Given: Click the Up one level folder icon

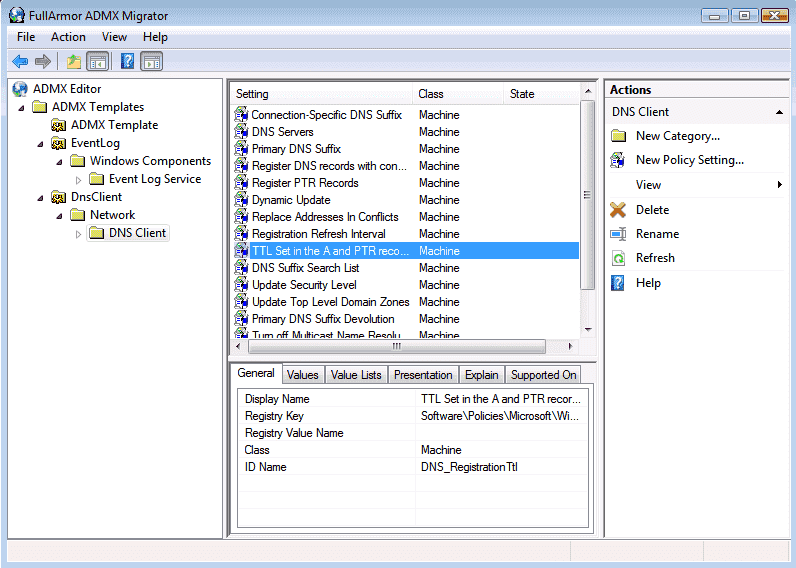Looking at the screenshot, I should coord(74,61).
